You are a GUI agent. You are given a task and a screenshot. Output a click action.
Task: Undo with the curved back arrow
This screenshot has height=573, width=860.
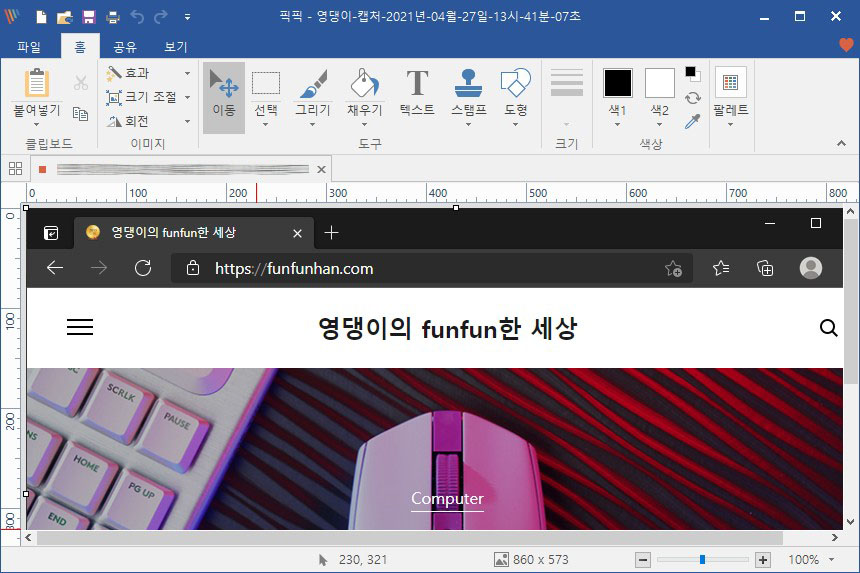coord(137,17)
